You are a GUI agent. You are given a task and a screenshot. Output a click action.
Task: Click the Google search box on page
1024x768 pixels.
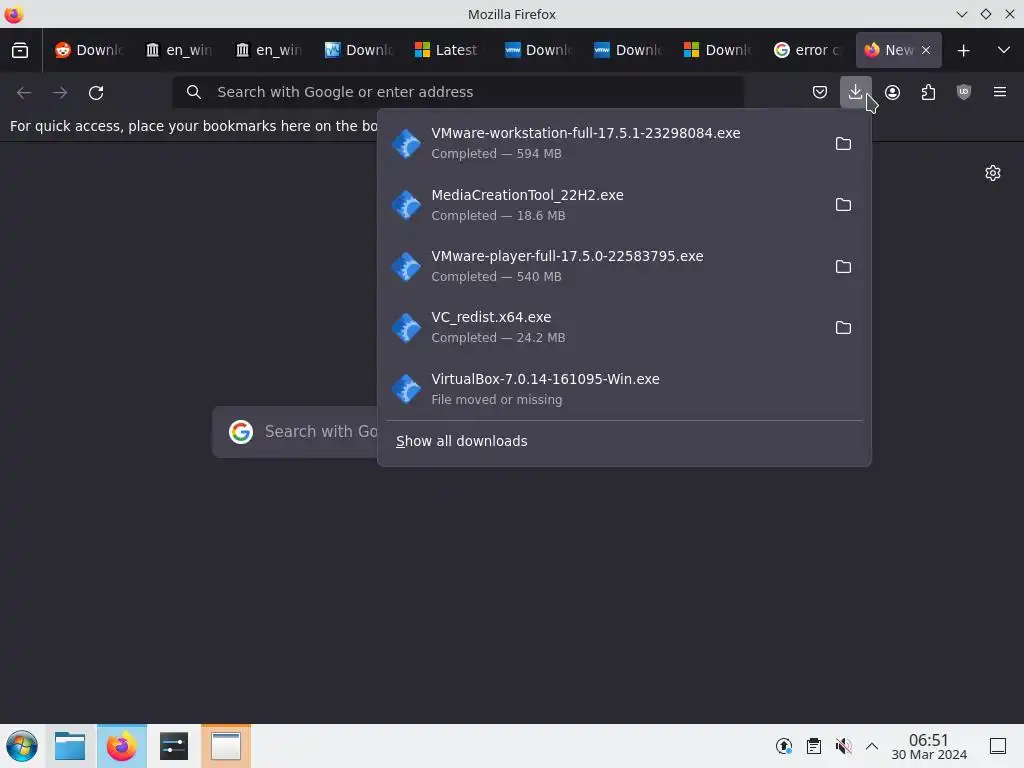[x=296, y=432]
